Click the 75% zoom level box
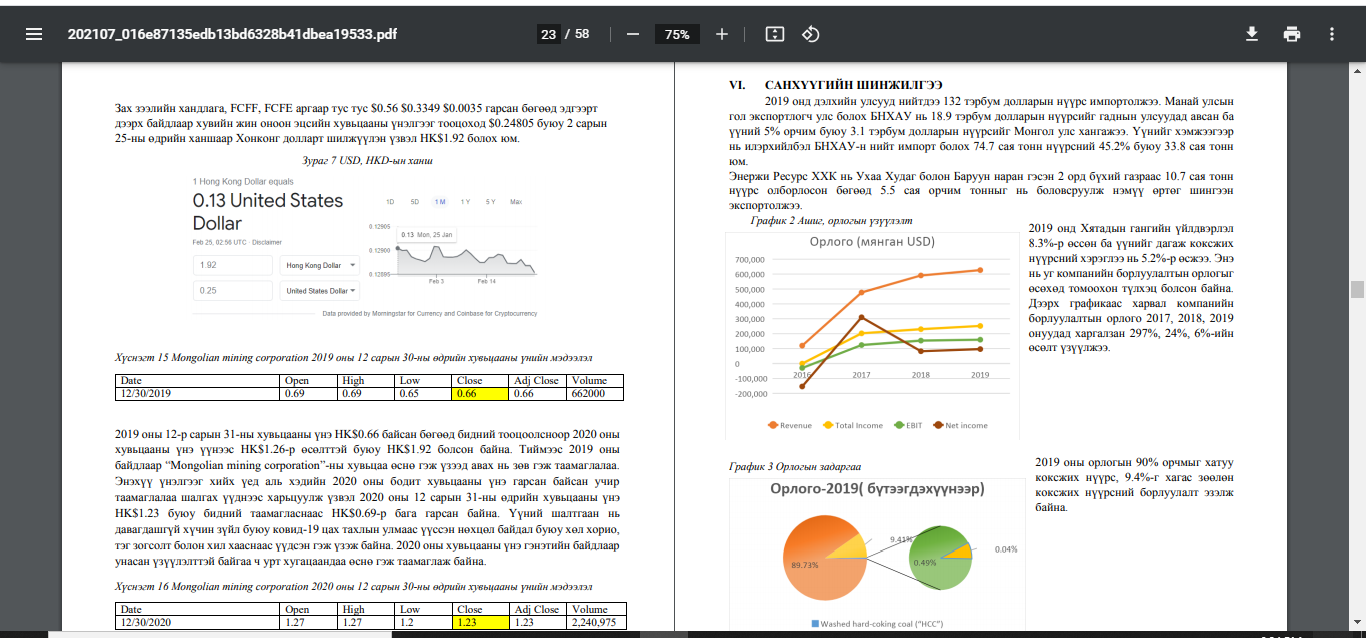Viewport: 1366px width, 638px height. coord(677,34)
